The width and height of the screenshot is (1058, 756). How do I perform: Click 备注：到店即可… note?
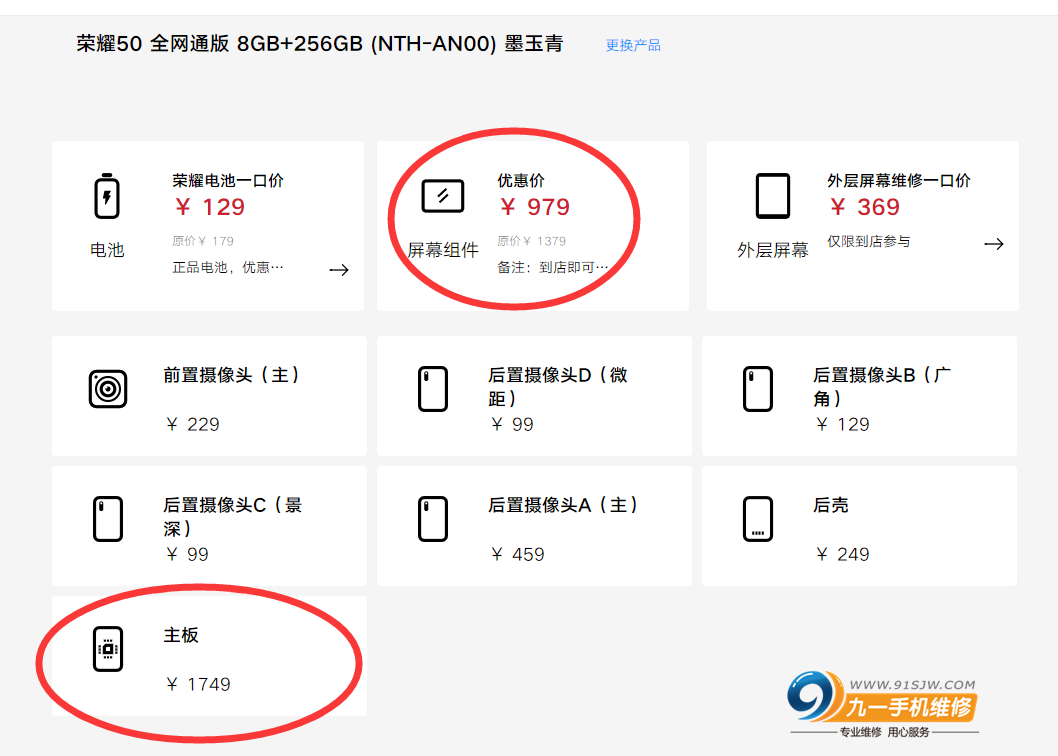(x=553, y=267)
